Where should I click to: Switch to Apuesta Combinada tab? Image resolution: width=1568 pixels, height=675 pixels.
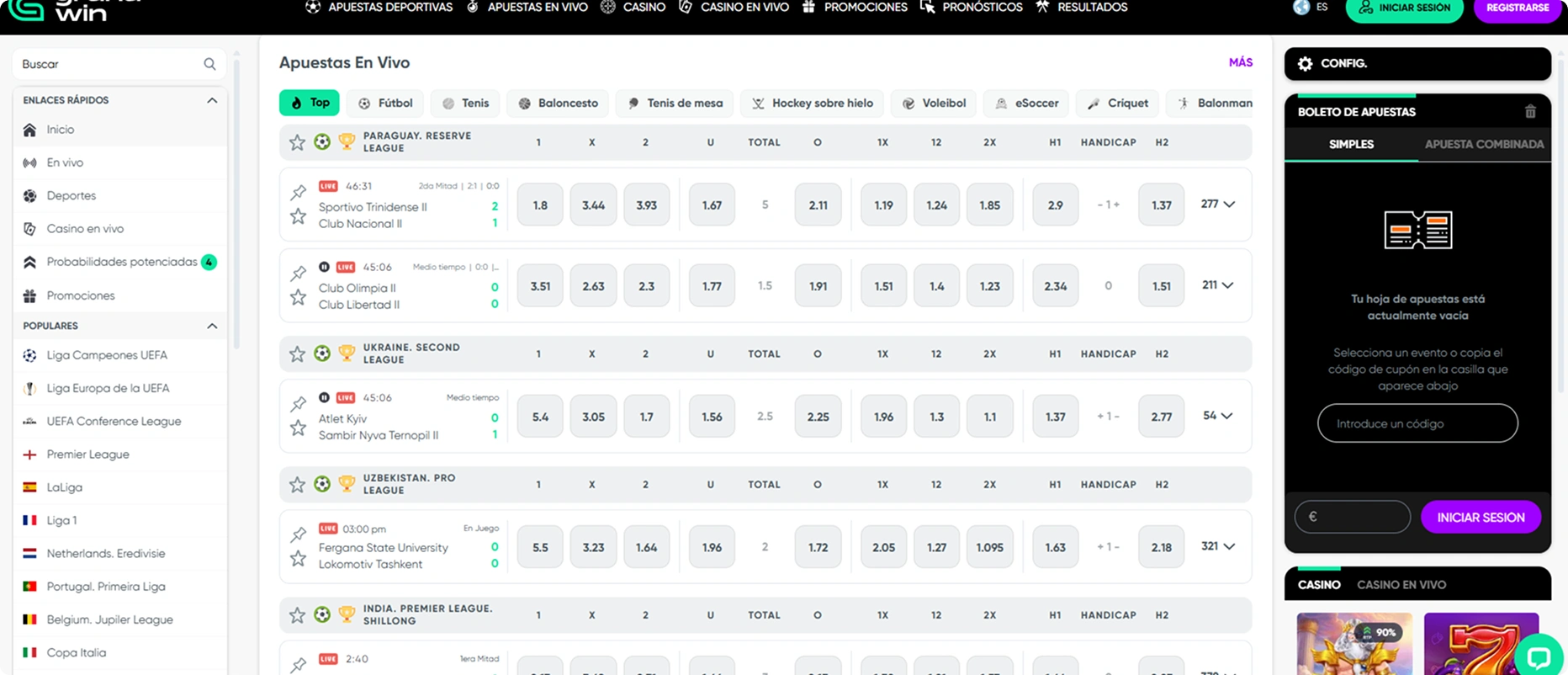1484,144
